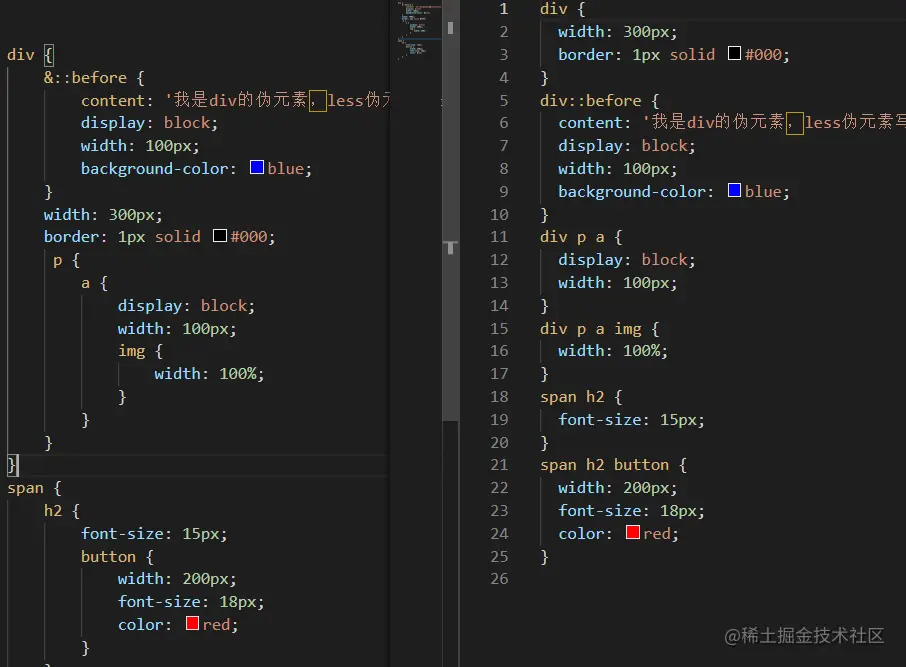
Task: Click the blue swatch on line 9
Action: (x=734, y=191)
